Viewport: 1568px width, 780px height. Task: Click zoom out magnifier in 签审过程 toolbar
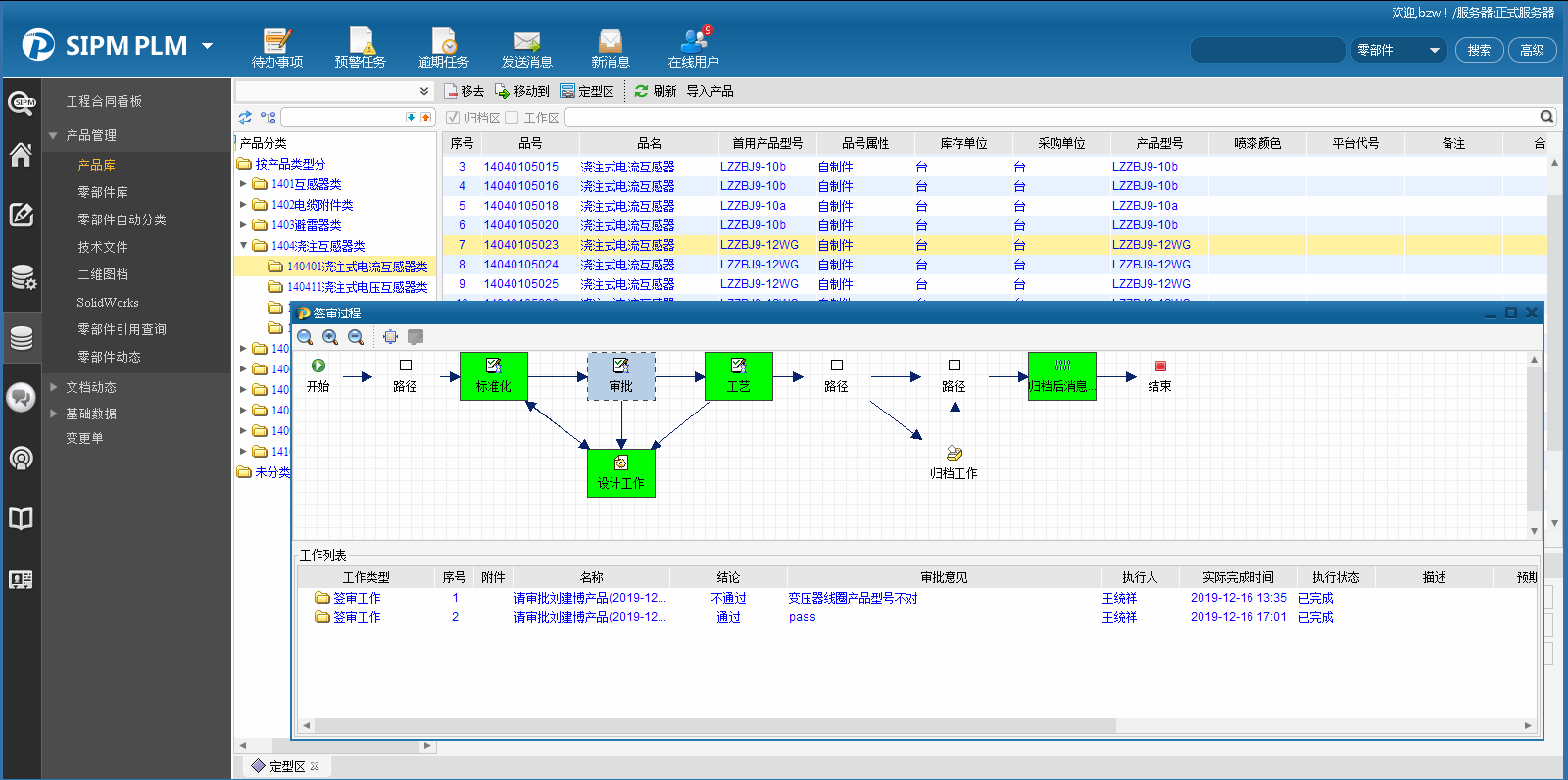click(x=356, y=337)
